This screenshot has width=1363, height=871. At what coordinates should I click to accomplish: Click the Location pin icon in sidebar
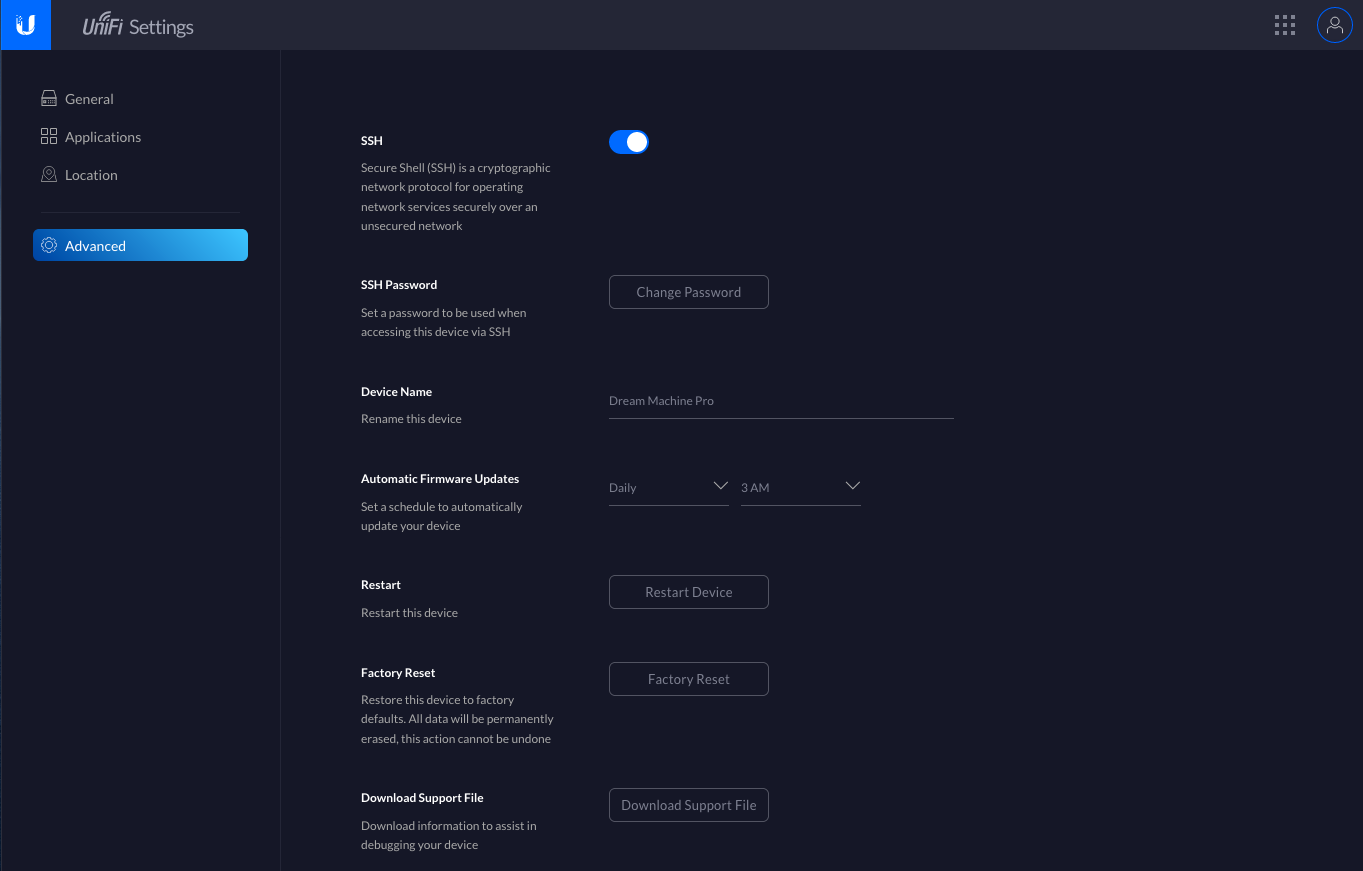tap(49, 175)
